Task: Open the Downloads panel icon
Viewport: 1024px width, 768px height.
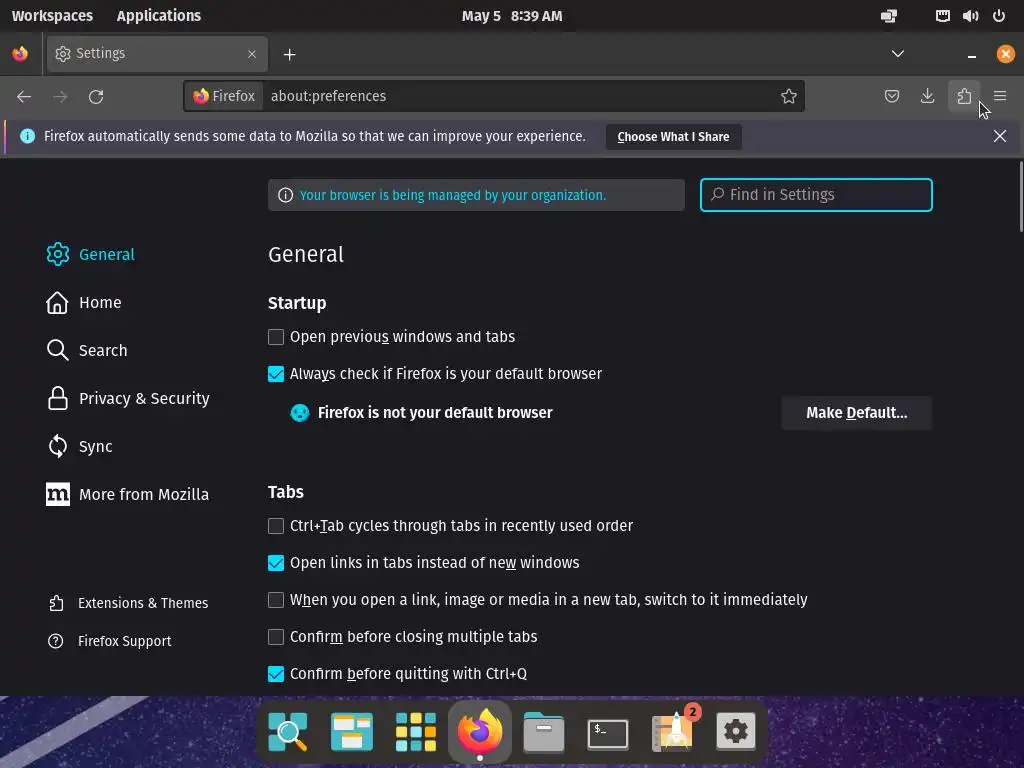Action: click(927, 96)
